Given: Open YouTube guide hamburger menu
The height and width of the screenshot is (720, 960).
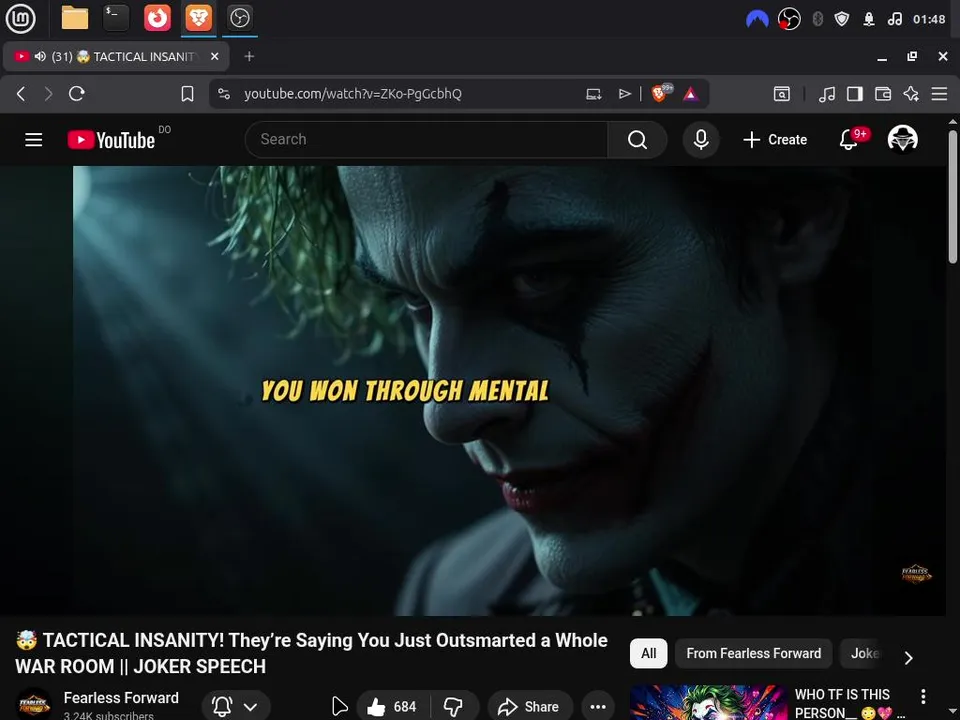Looking at the screenshot, I should point(34,140).
